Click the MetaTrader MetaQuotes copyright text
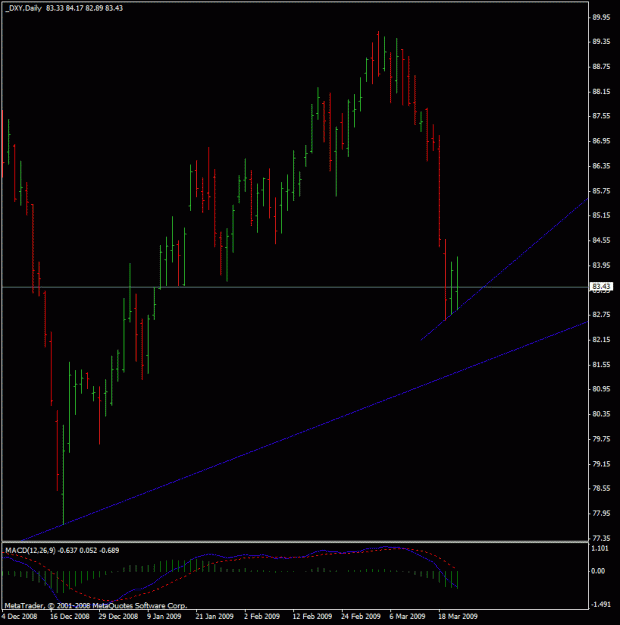This screenshot has width=620, height=625. click(x=96, y=606)
